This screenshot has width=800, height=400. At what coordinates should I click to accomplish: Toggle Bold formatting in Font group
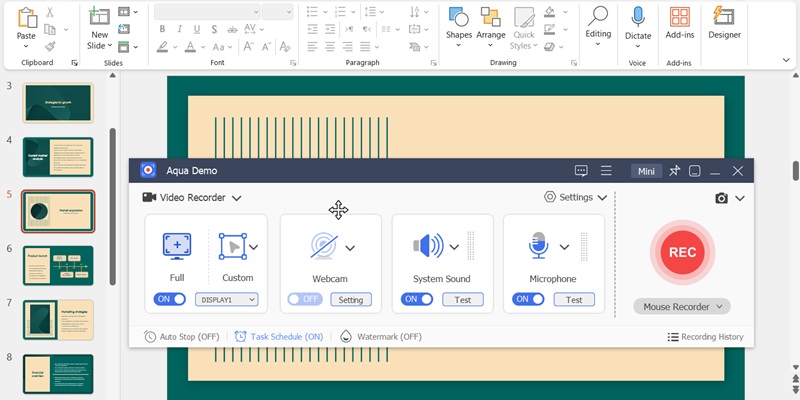click(x=162, y=29)
